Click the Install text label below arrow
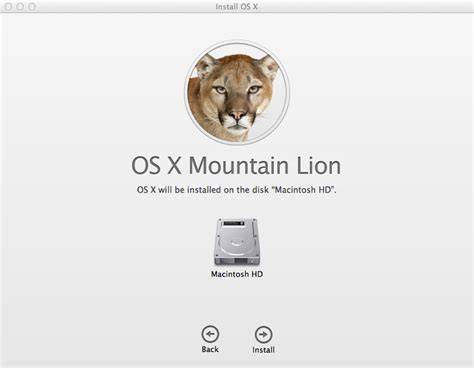This screenshot has height=368, width=474. coord(263,350)
